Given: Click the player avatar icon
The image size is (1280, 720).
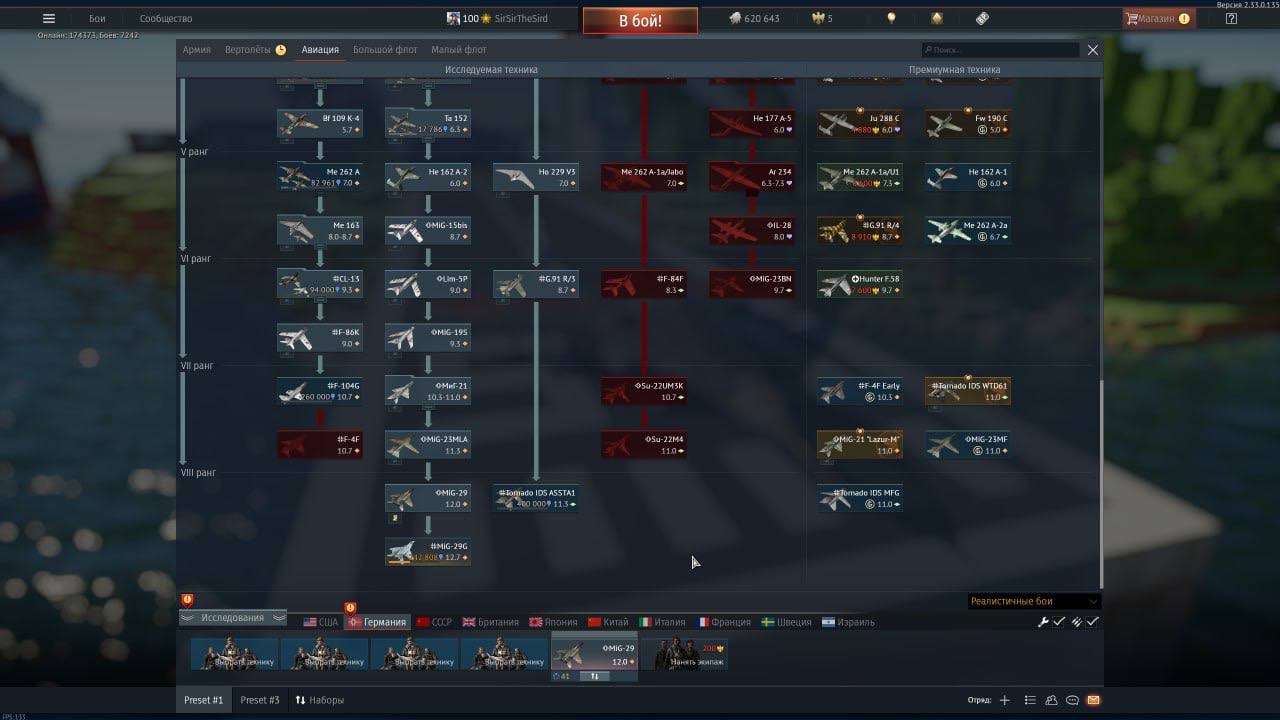Looking at the screenshot, I should [x=453, y=18].
